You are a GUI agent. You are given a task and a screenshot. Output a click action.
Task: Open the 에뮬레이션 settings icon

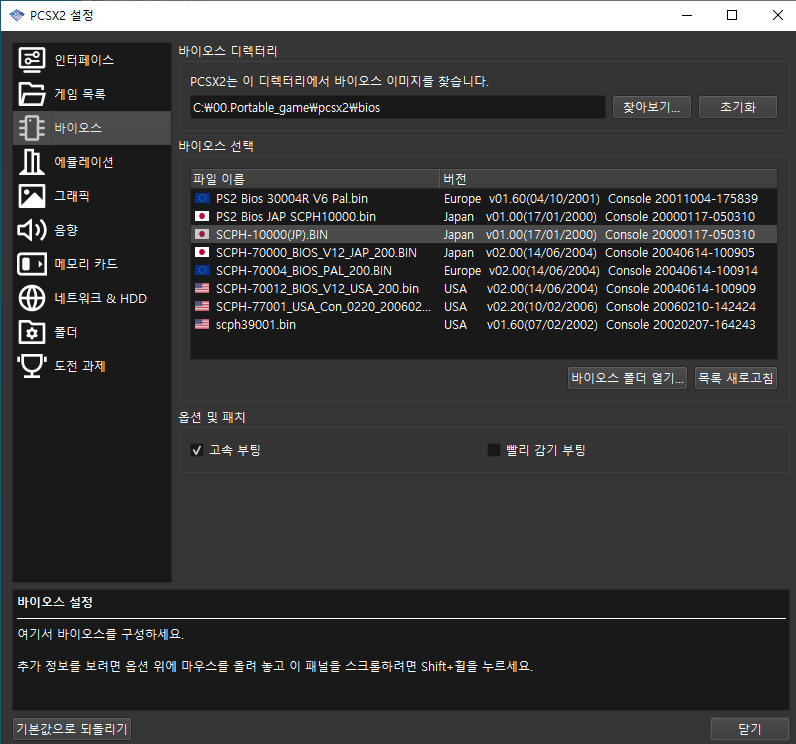pos(31,162)
